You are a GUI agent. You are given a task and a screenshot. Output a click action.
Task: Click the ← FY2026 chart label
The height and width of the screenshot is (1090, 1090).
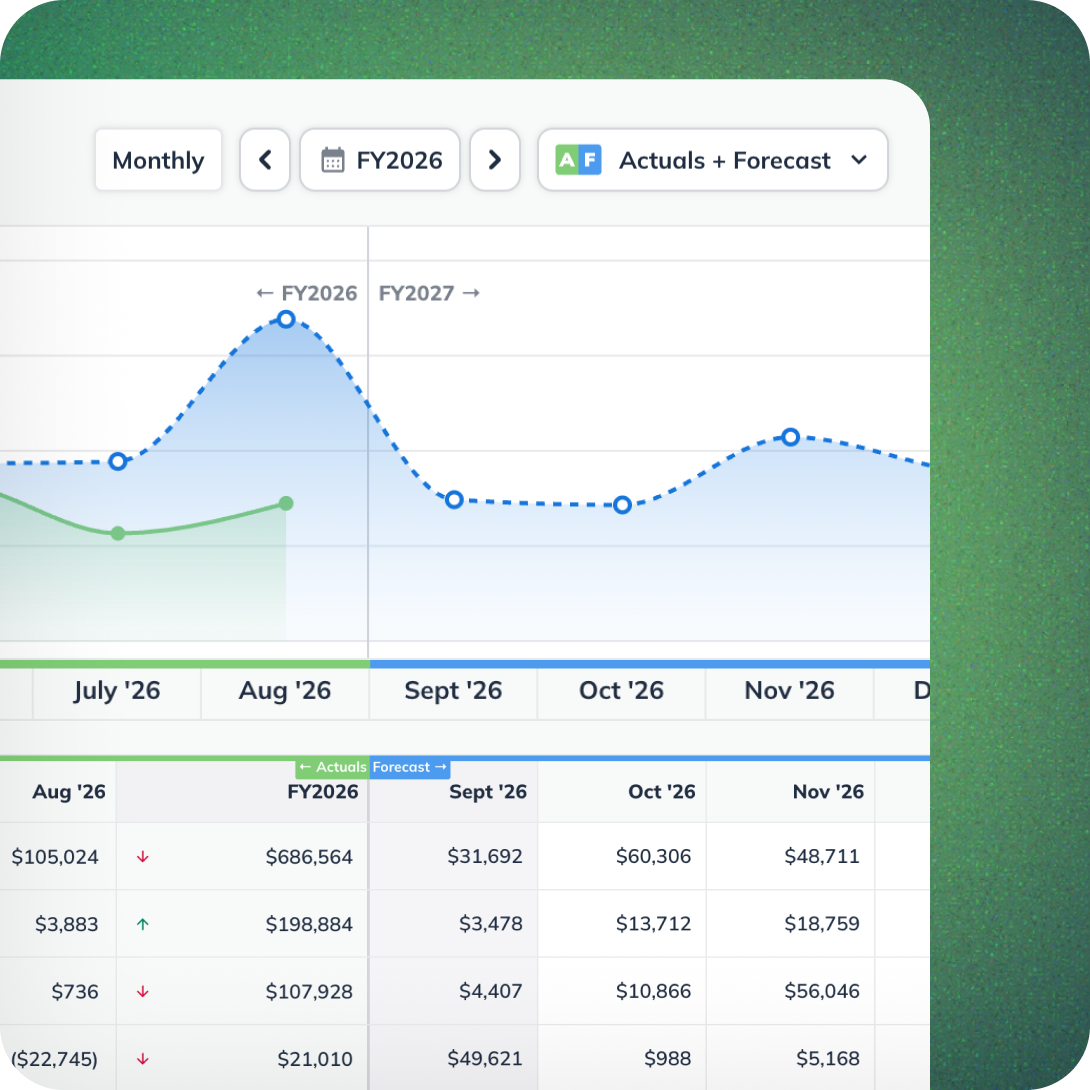pyautogui.click(x=307, y=293)
